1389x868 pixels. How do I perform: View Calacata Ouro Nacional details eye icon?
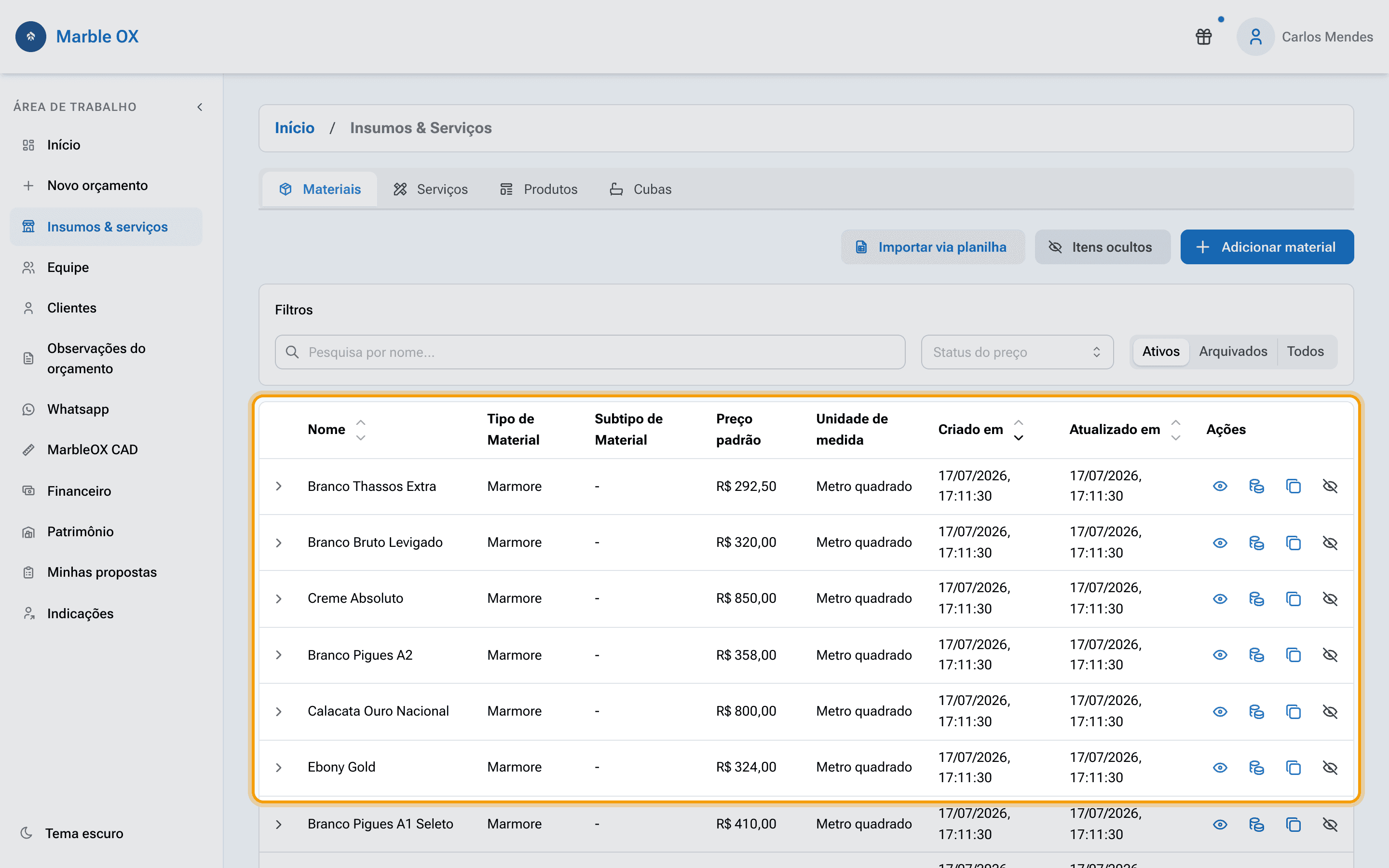point(1220,711)
